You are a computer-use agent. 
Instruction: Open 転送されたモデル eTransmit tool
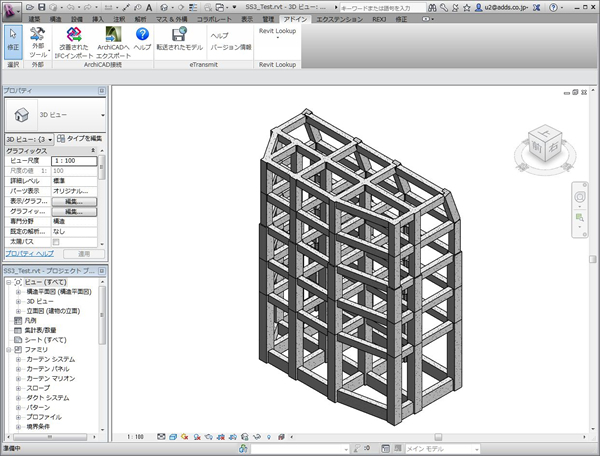pos(179,39)
